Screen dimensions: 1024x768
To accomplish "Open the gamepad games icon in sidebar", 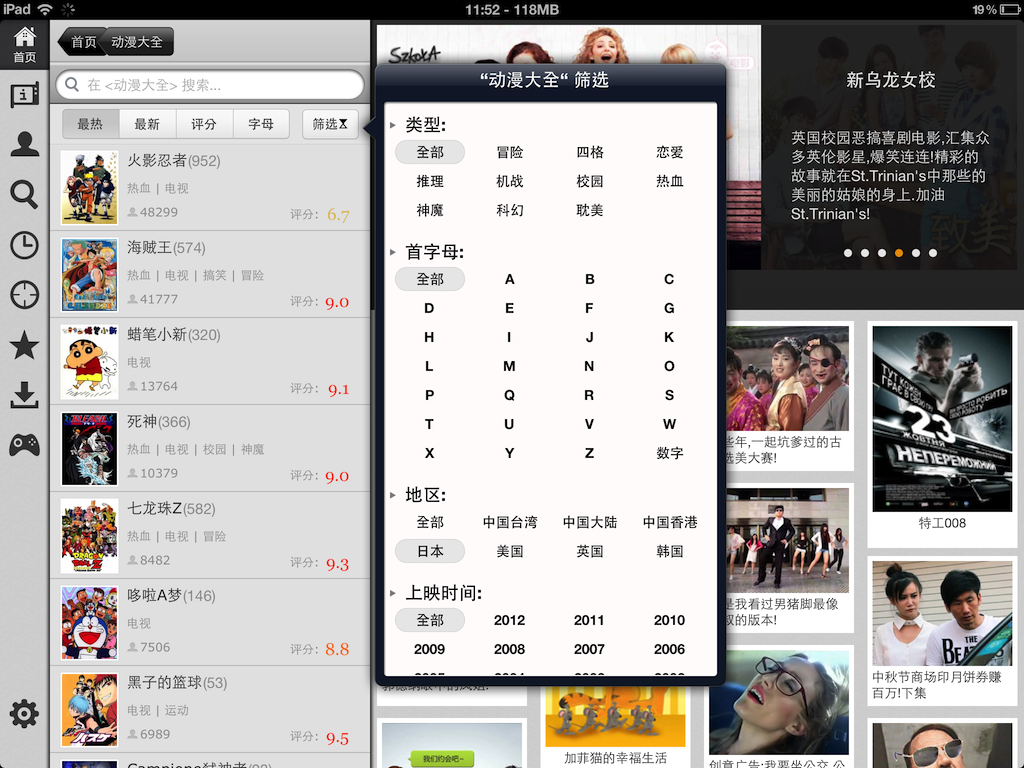I will (x=24, y=445).
